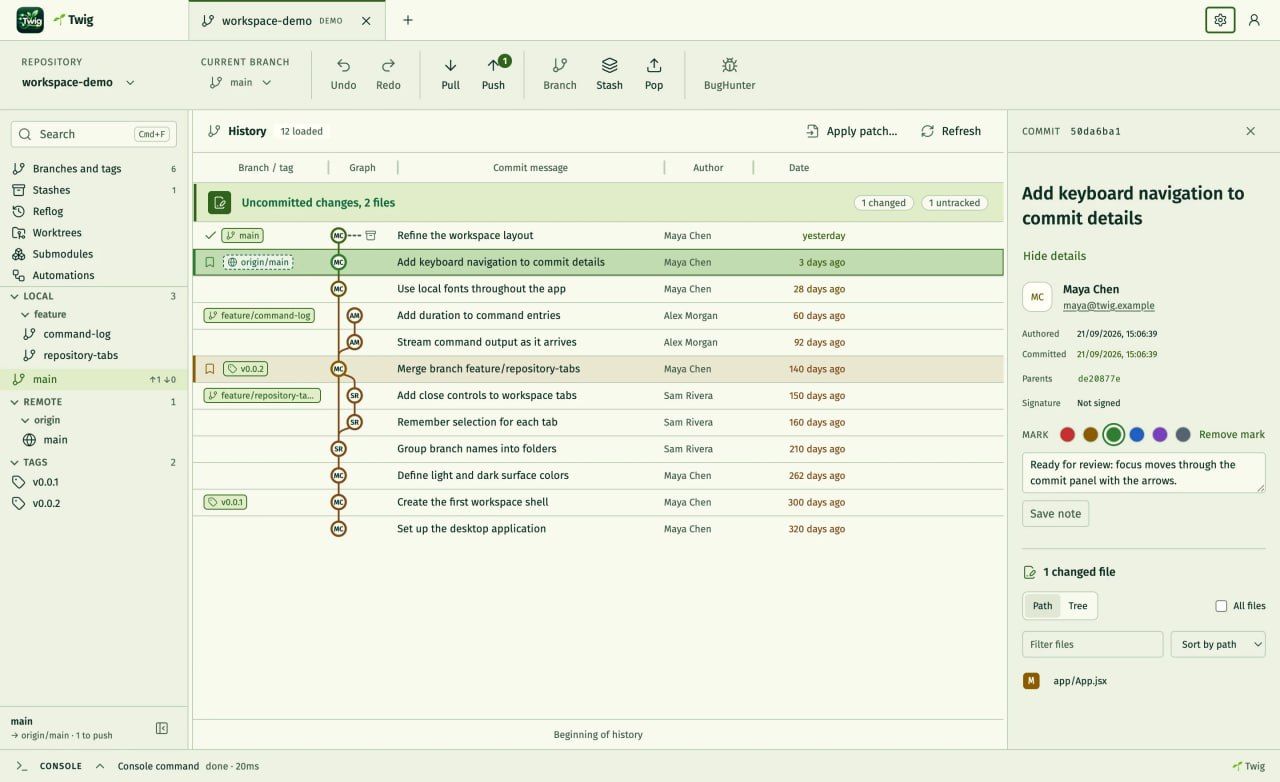Select the Use local fonts throughout the app commit
1280x782 pixels.
click(x=598, y=289)
